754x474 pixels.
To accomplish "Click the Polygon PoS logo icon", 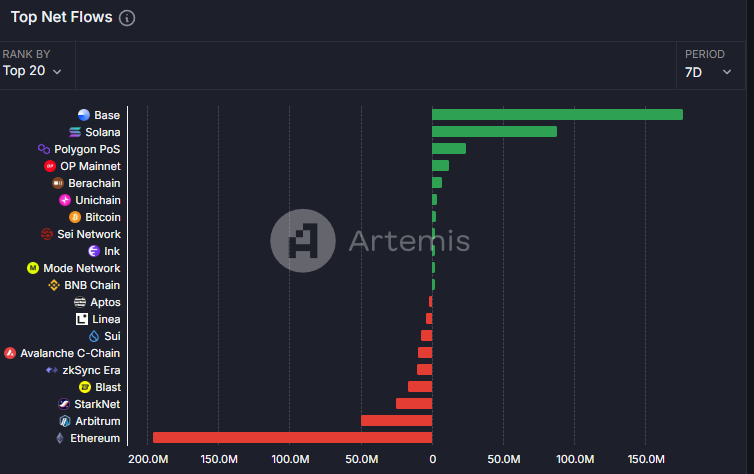I will click(x=44, y=149).
